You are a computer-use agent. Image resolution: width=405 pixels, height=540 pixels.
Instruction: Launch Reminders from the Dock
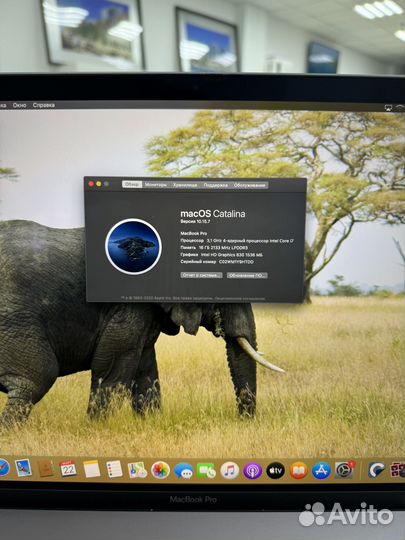(114, 469)
